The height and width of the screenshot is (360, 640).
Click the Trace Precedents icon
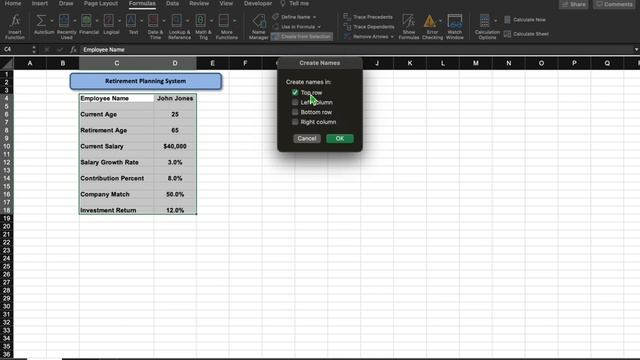pos(347,17)
